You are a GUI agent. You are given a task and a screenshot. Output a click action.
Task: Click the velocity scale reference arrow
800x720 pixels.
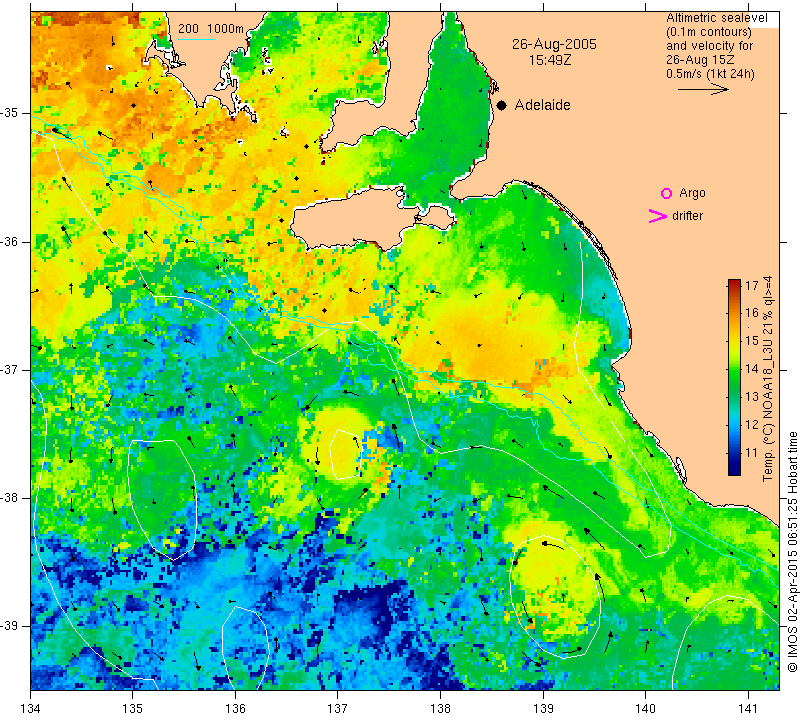click(703, 89)
